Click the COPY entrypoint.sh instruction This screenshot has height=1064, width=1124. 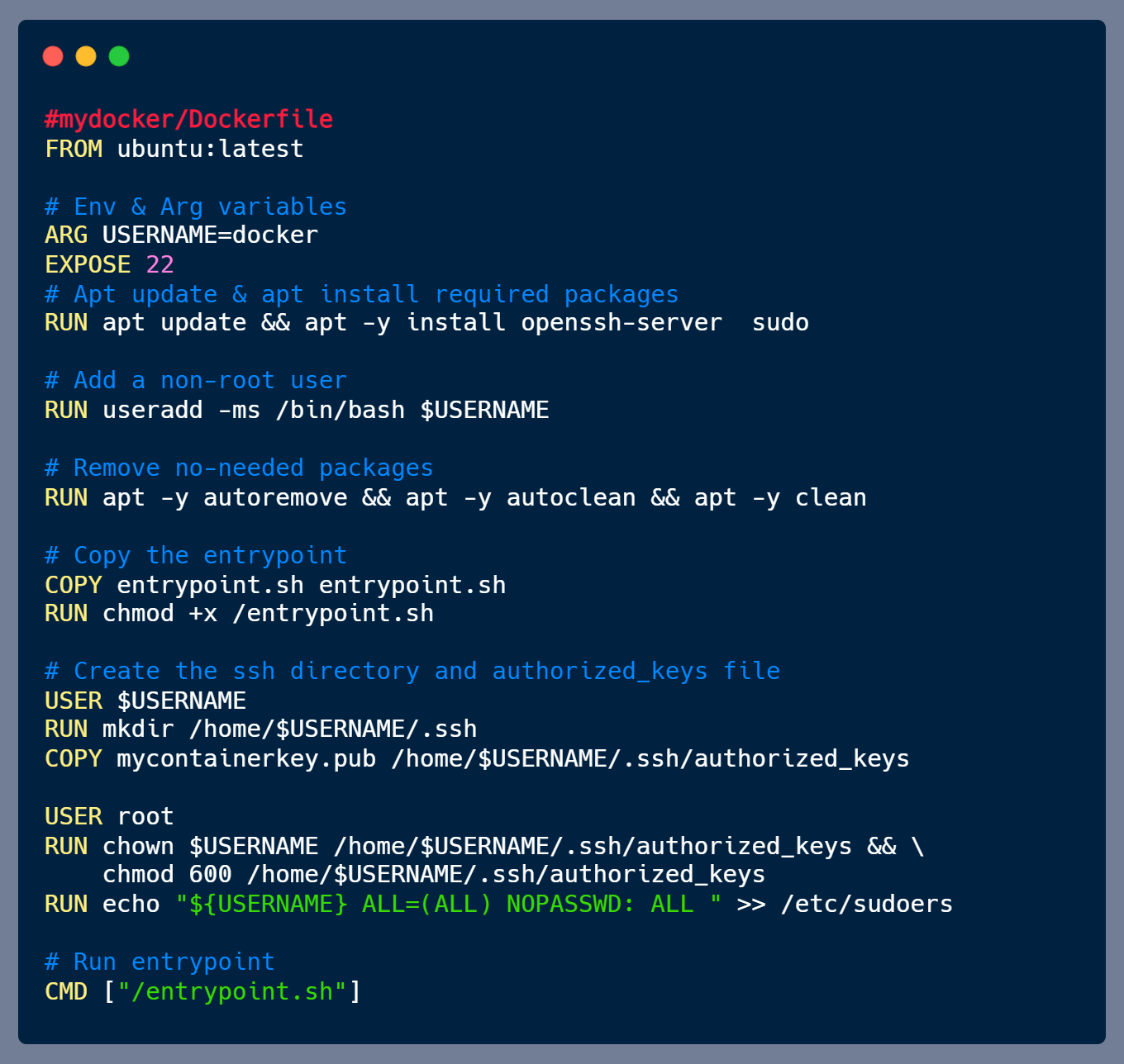(x=275, y=584)
